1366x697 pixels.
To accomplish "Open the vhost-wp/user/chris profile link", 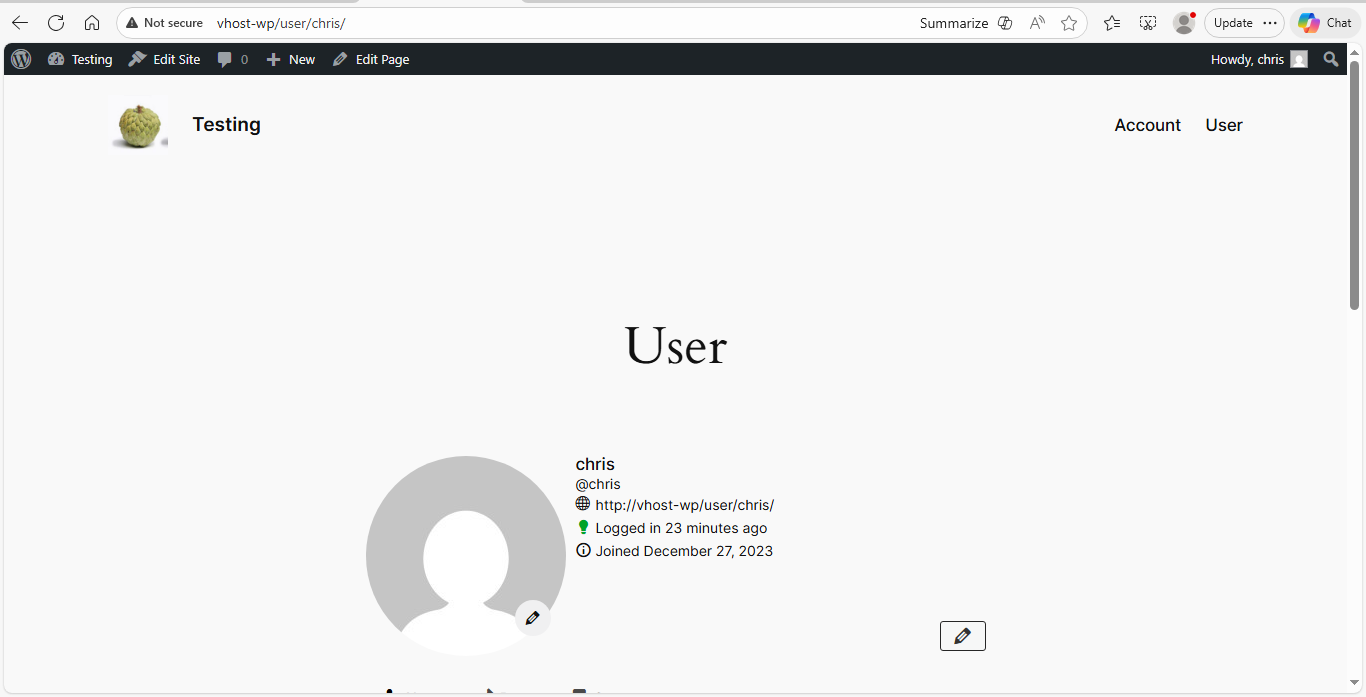I will (x=685, y=505).
